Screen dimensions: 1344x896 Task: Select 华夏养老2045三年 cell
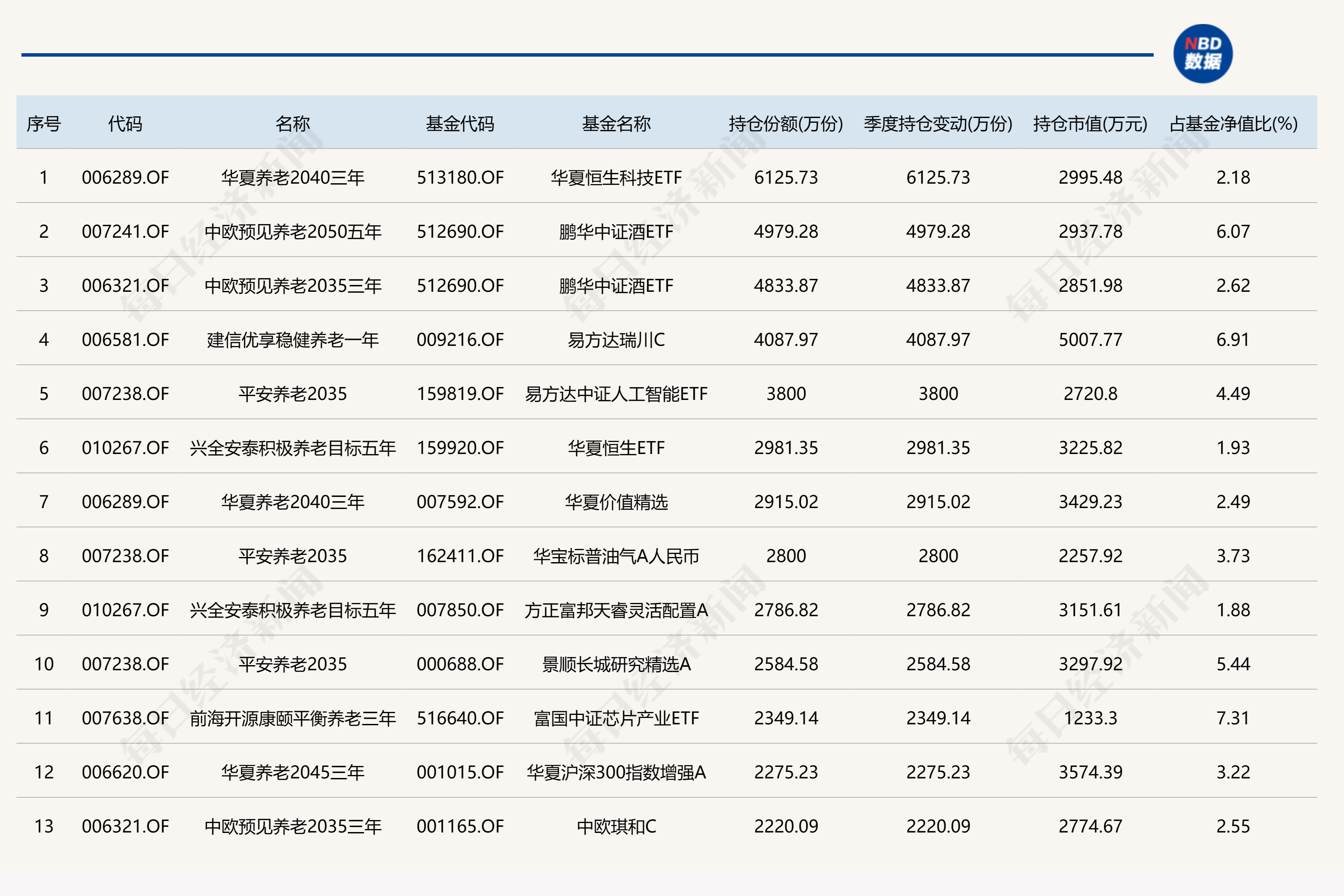pyautogui.click(x=293, y=772)
